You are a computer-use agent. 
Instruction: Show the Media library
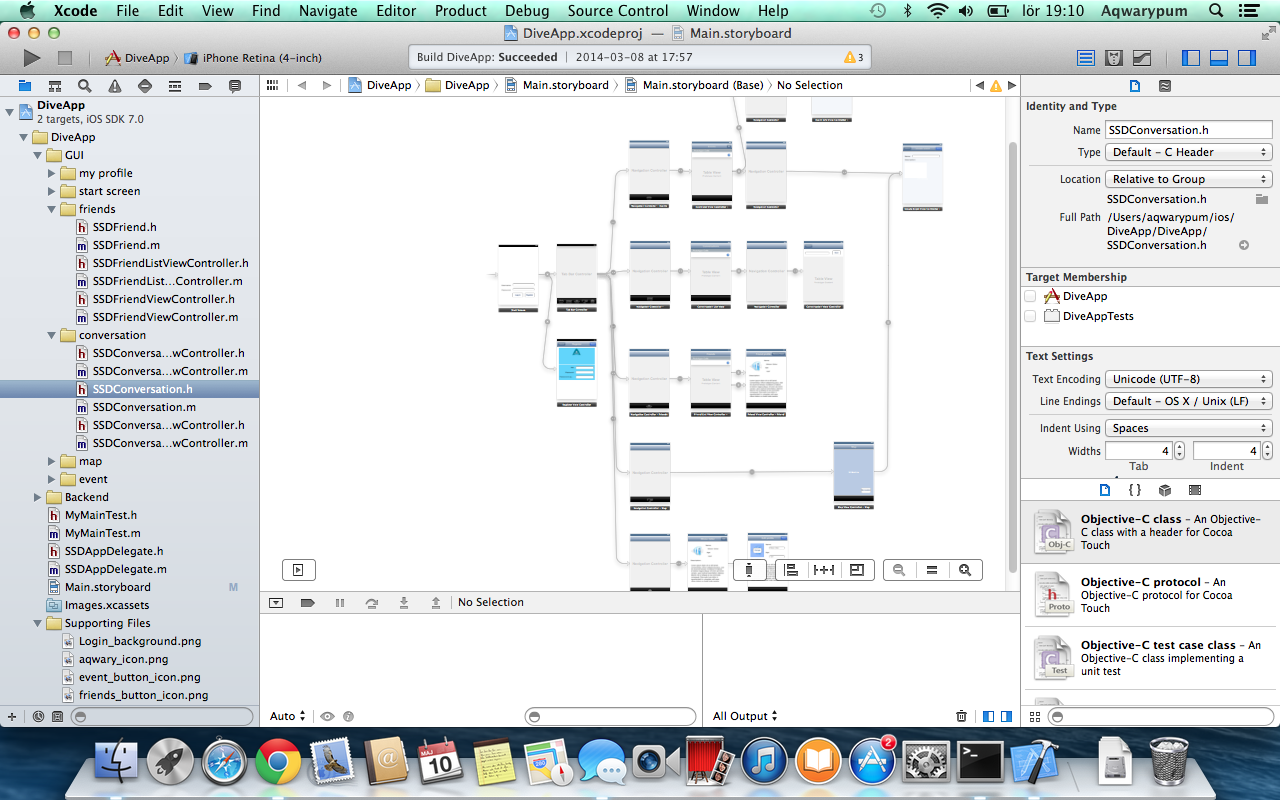pos(1195,490)
